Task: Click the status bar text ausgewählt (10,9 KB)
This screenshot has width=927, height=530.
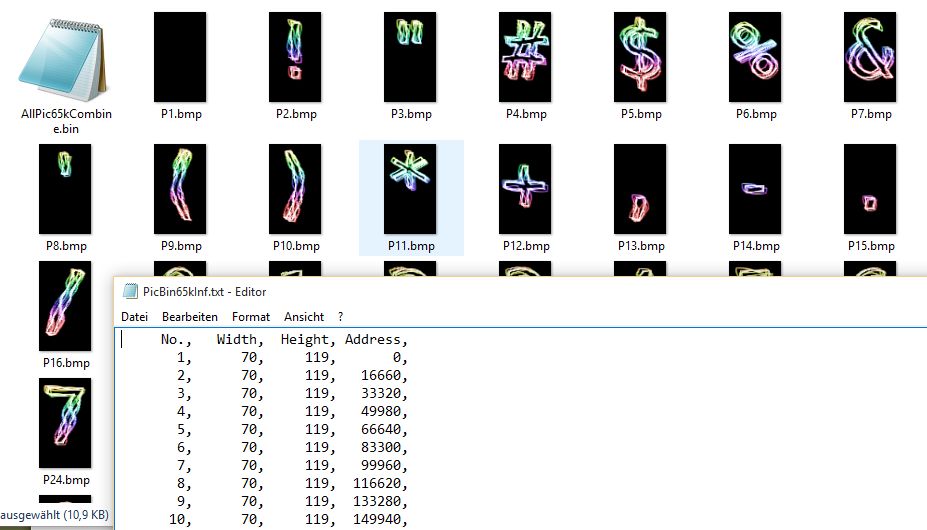Action: [54, 515]
